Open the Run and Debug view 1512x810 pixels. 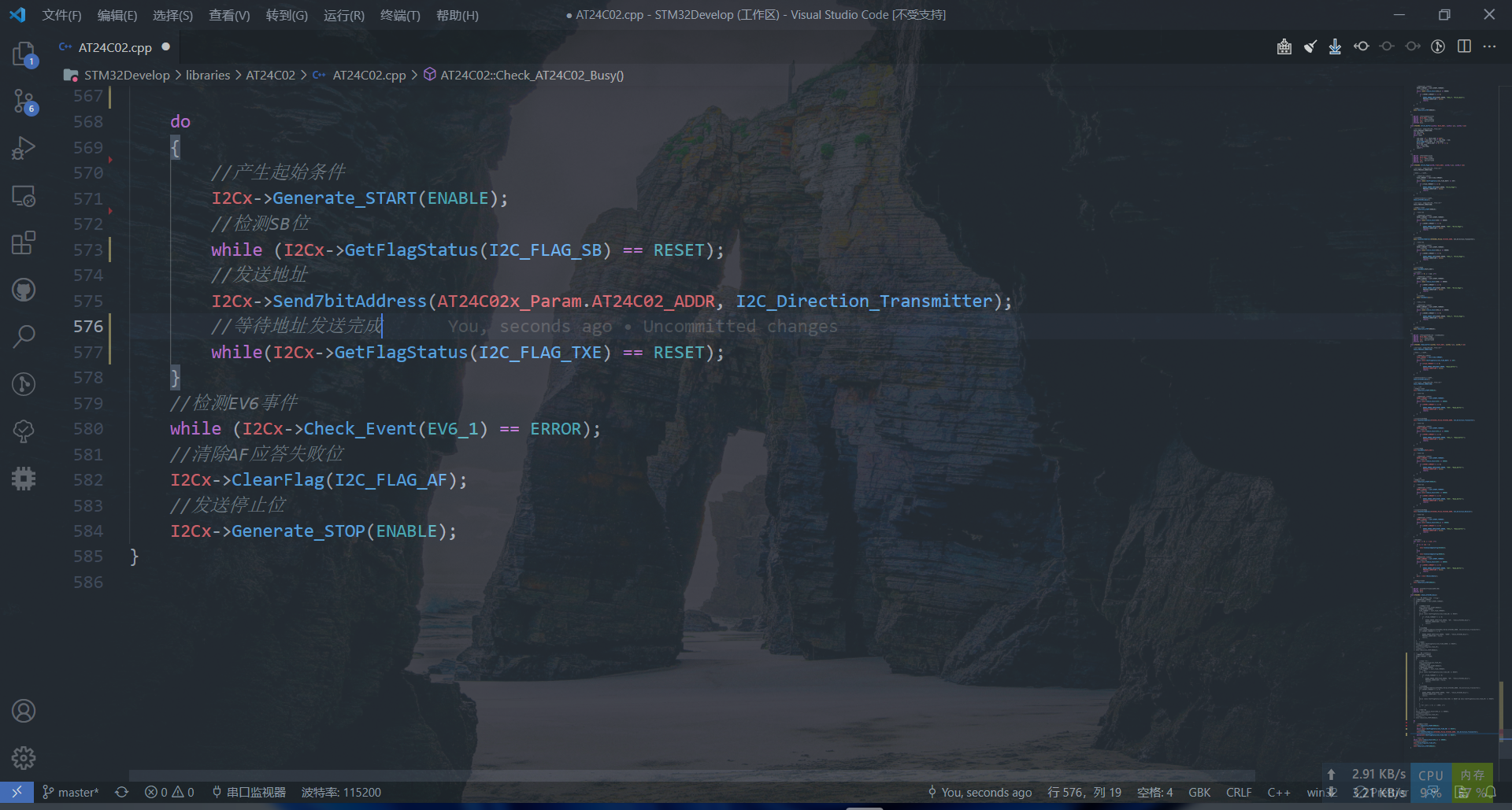(x=24, y=148)
